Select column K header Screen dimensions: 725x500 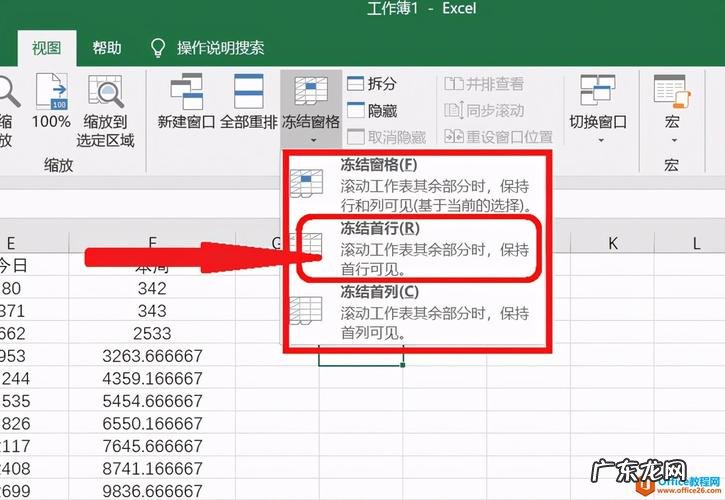(613, 243)
